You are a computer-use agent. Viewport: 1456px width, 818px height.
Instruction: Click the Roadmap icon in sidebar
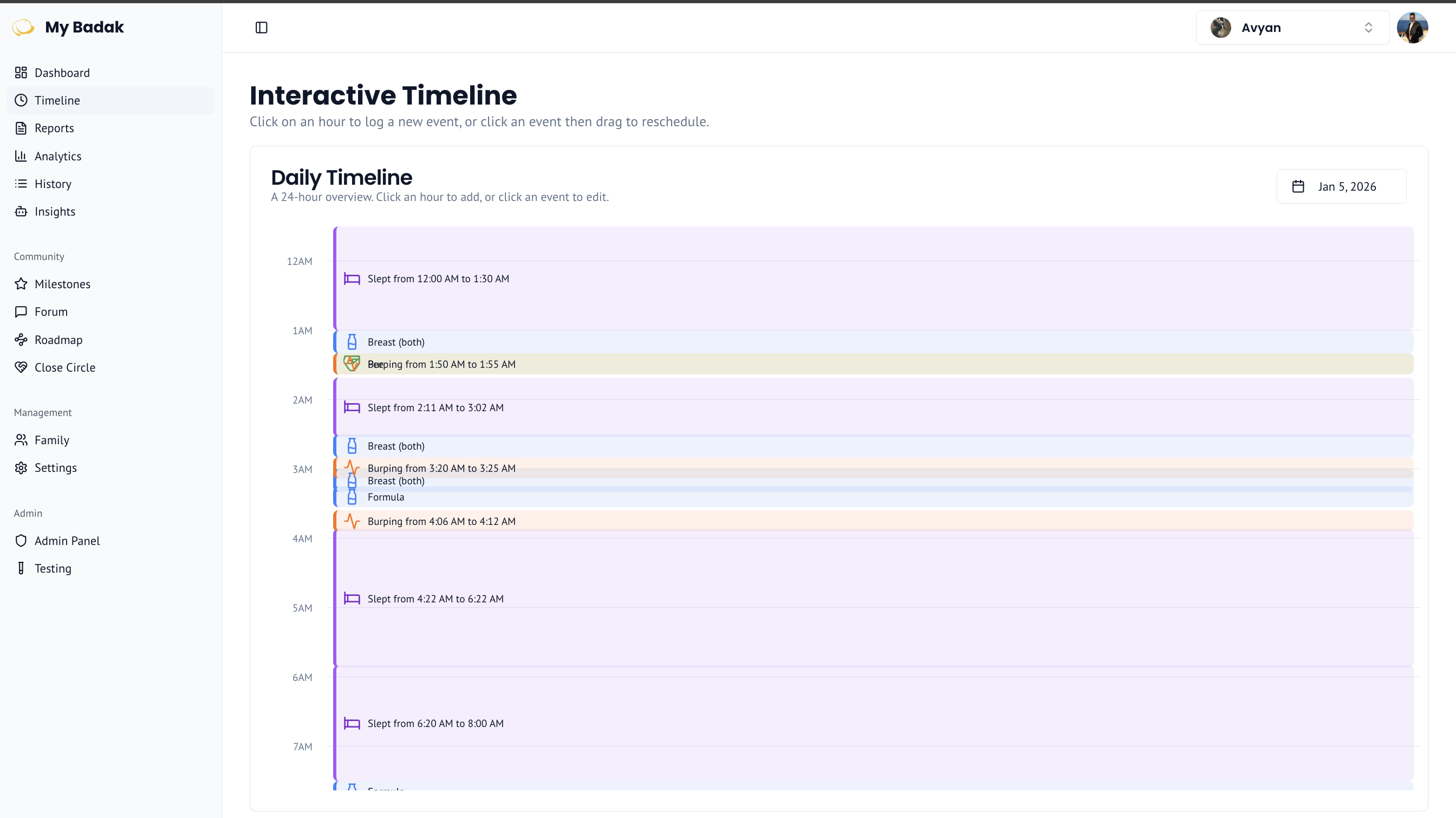pyautogui.click(x=21, y=339)
